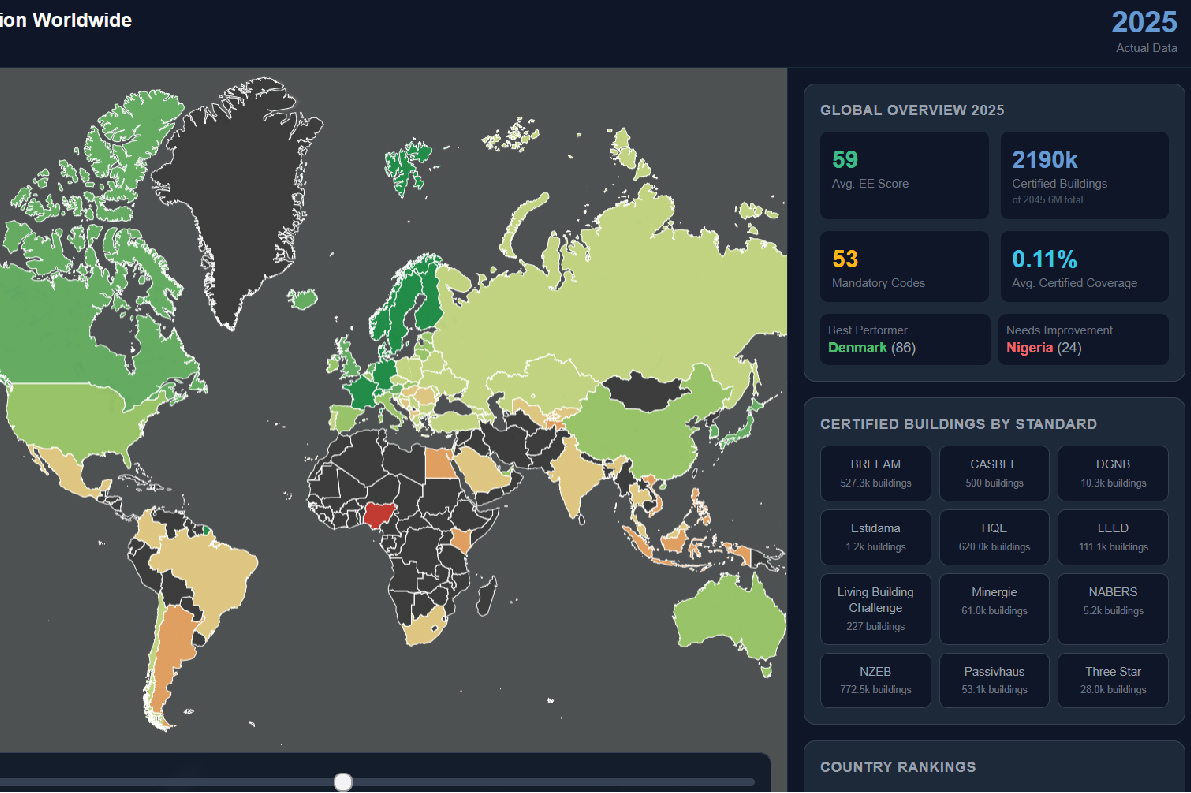Select the CASBEE standard card

[x=994, y=473]
